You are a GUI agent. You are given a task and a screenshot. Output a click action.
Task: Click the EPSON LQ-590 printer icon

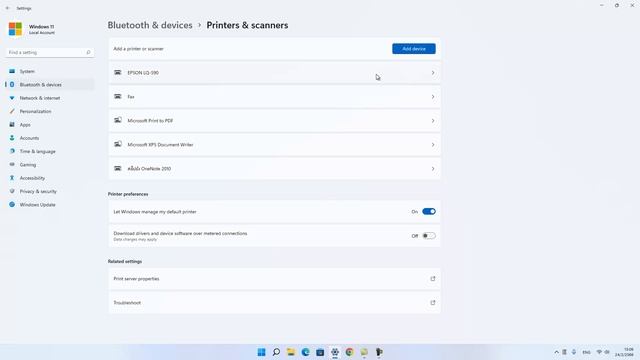pyautogui.click(x=118, y=73)
